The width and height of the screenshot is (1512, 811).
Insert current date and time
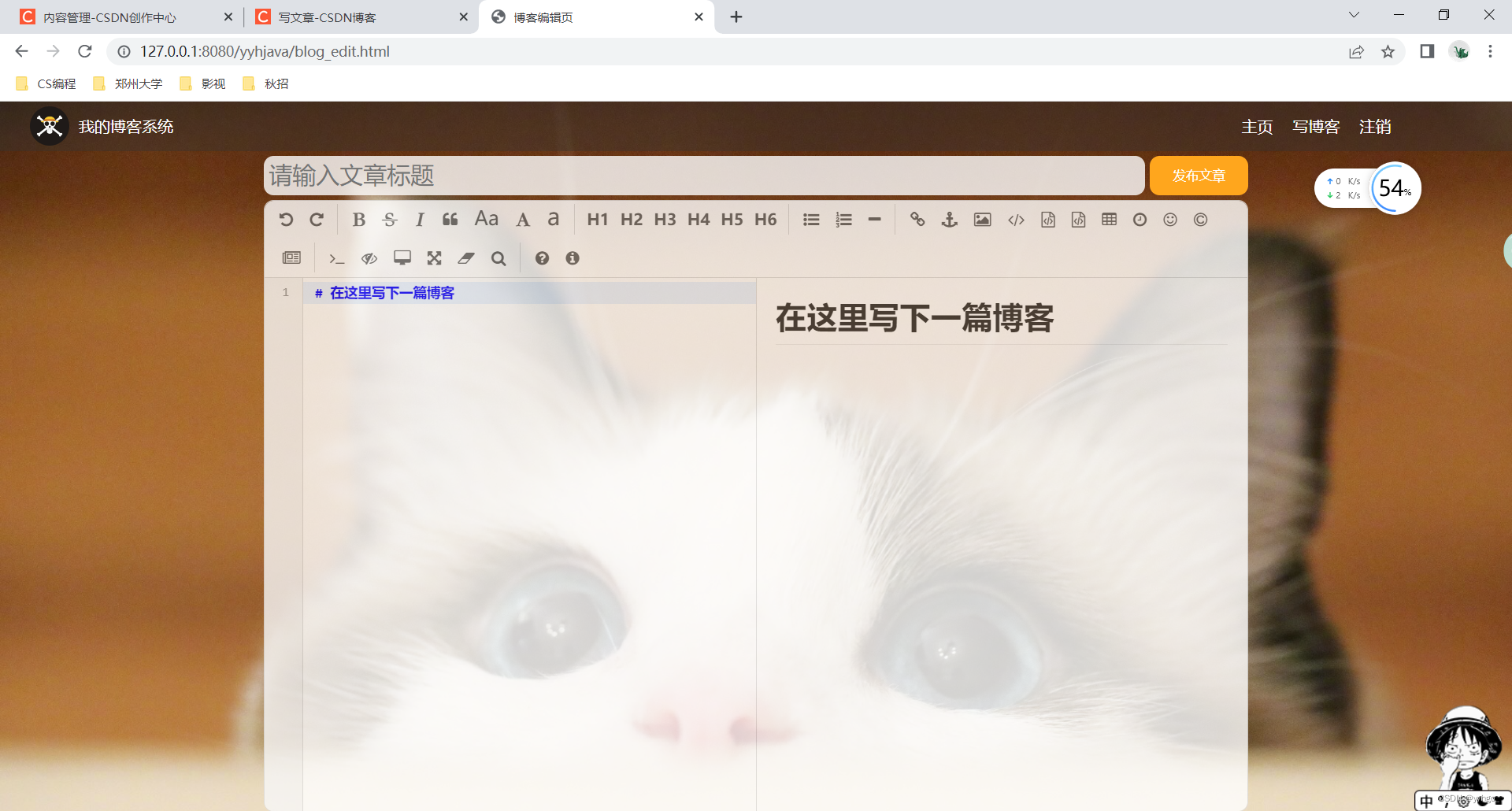[x=1140, y=220]
